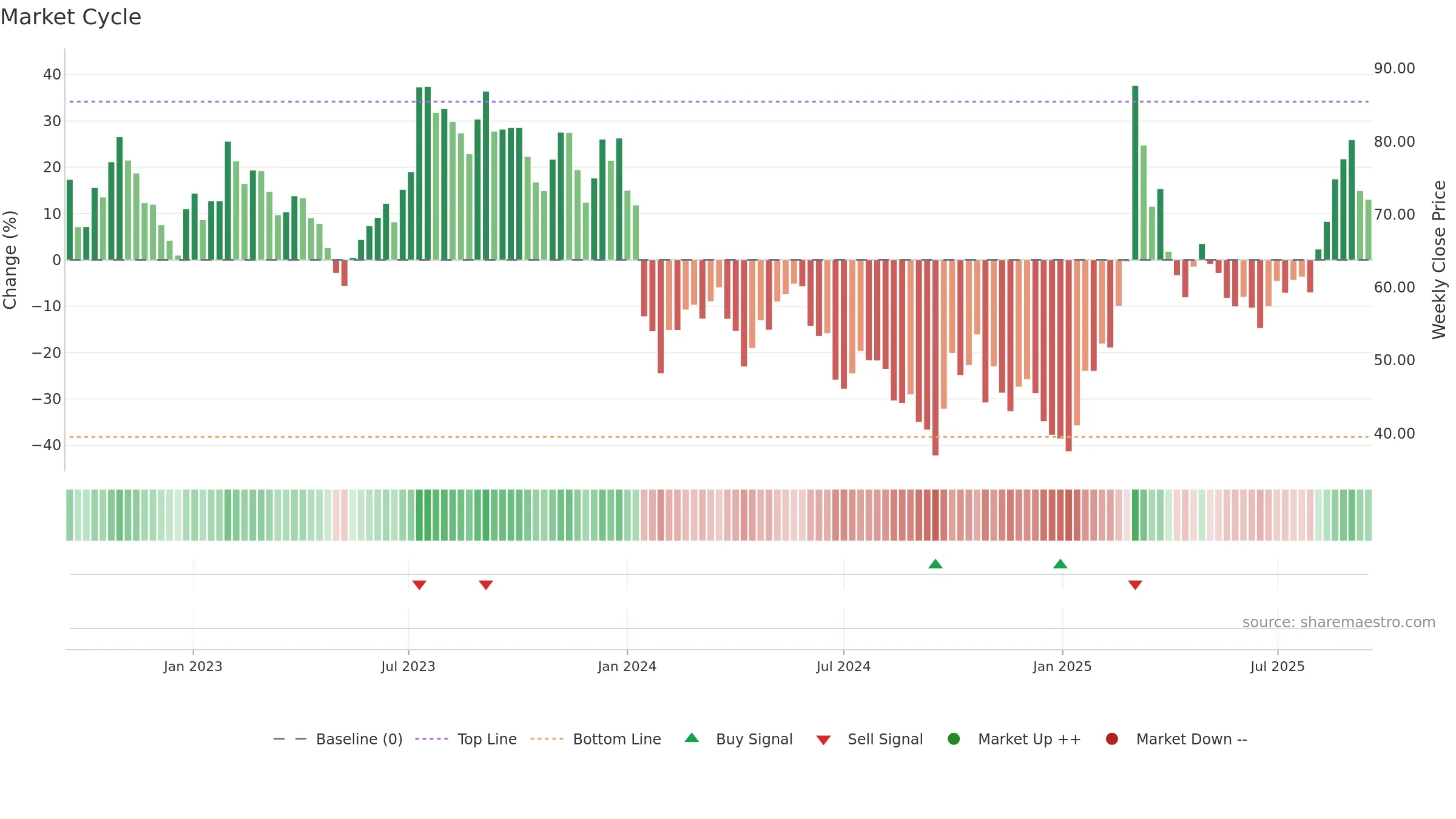Click the Change (%) axis title
1456x819 pixels.
pyautogui.click(x=10, y=260)
